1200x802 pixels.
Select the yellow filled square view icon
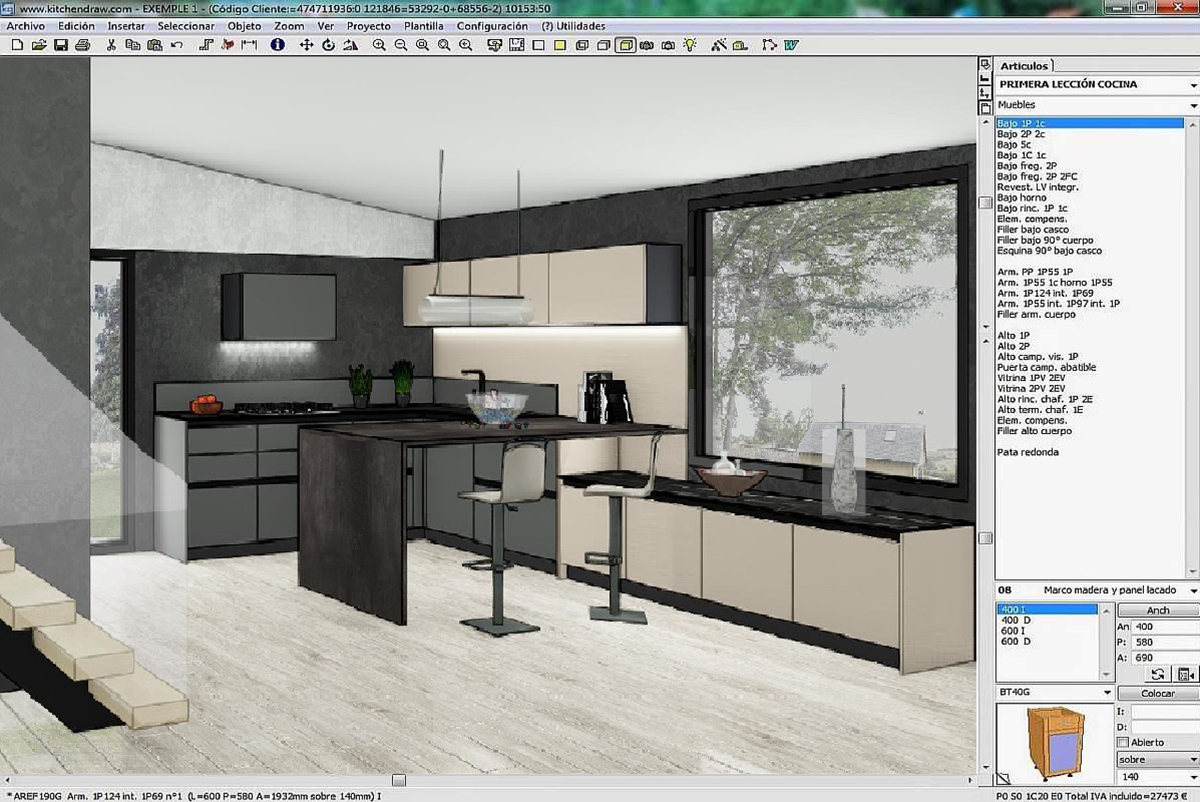click(560, 45)
